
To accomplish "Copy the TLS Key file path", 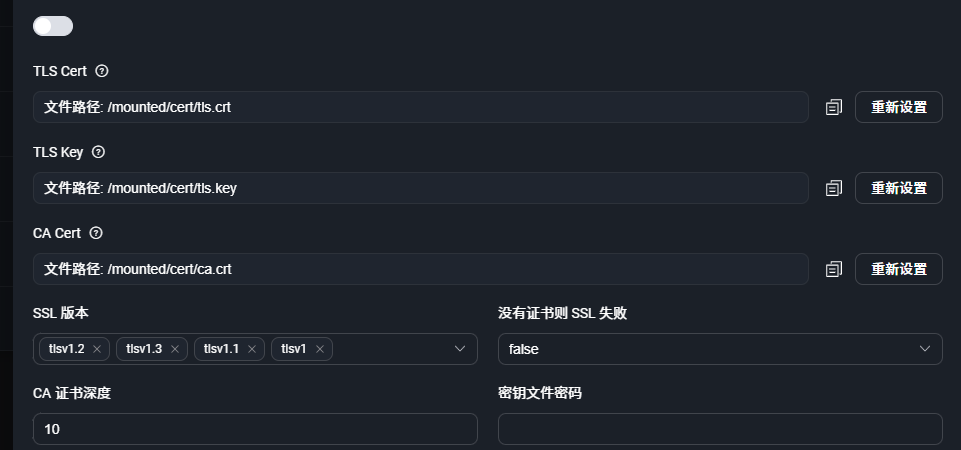I will pyautogui.click(x=834, y=188).
